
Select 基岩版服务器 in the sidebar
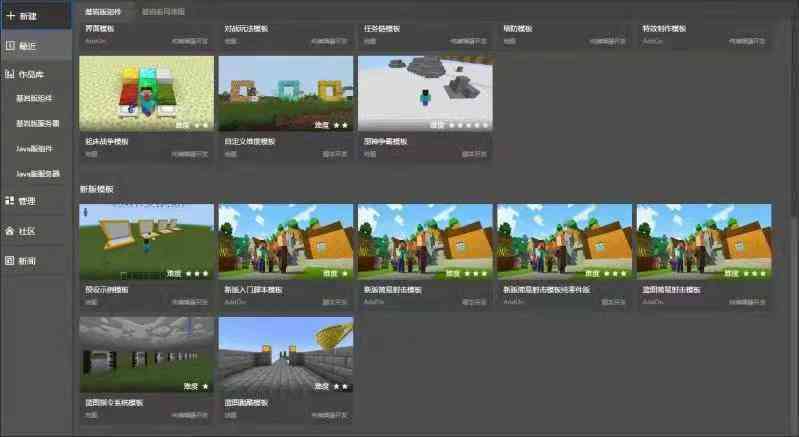coord(38,123)
